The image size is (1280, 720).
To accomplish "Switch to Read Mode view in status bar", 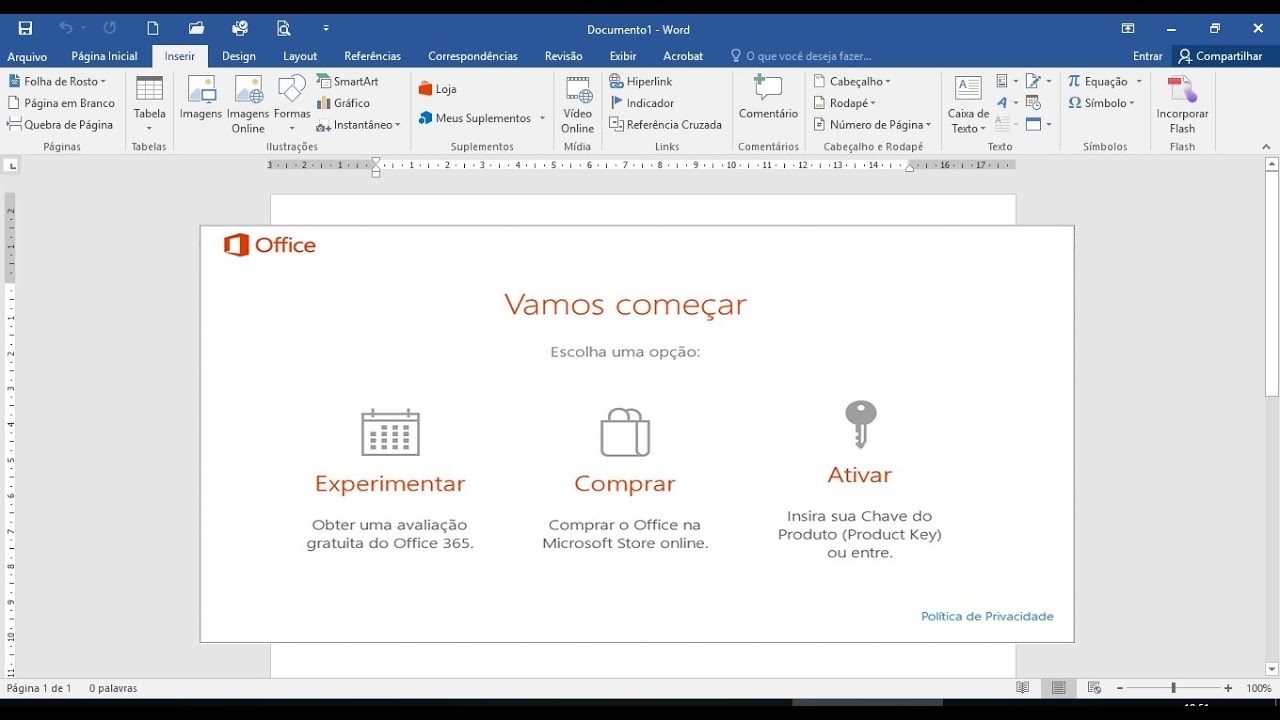I will click(1022, 688).
